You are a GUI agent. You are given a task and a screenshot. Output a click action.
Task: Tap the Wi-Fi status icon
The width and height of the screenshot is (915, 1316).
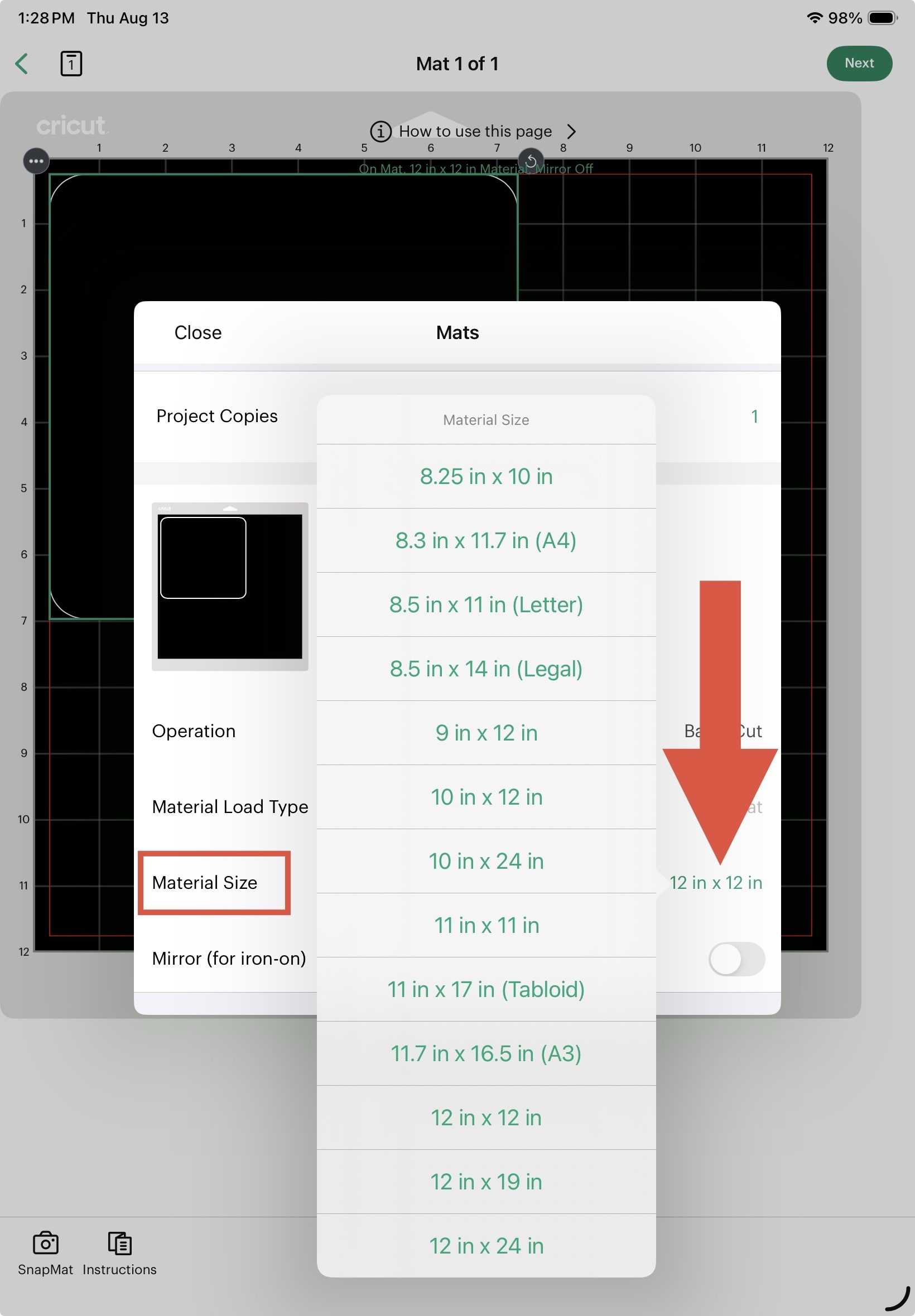pos(813,18)
